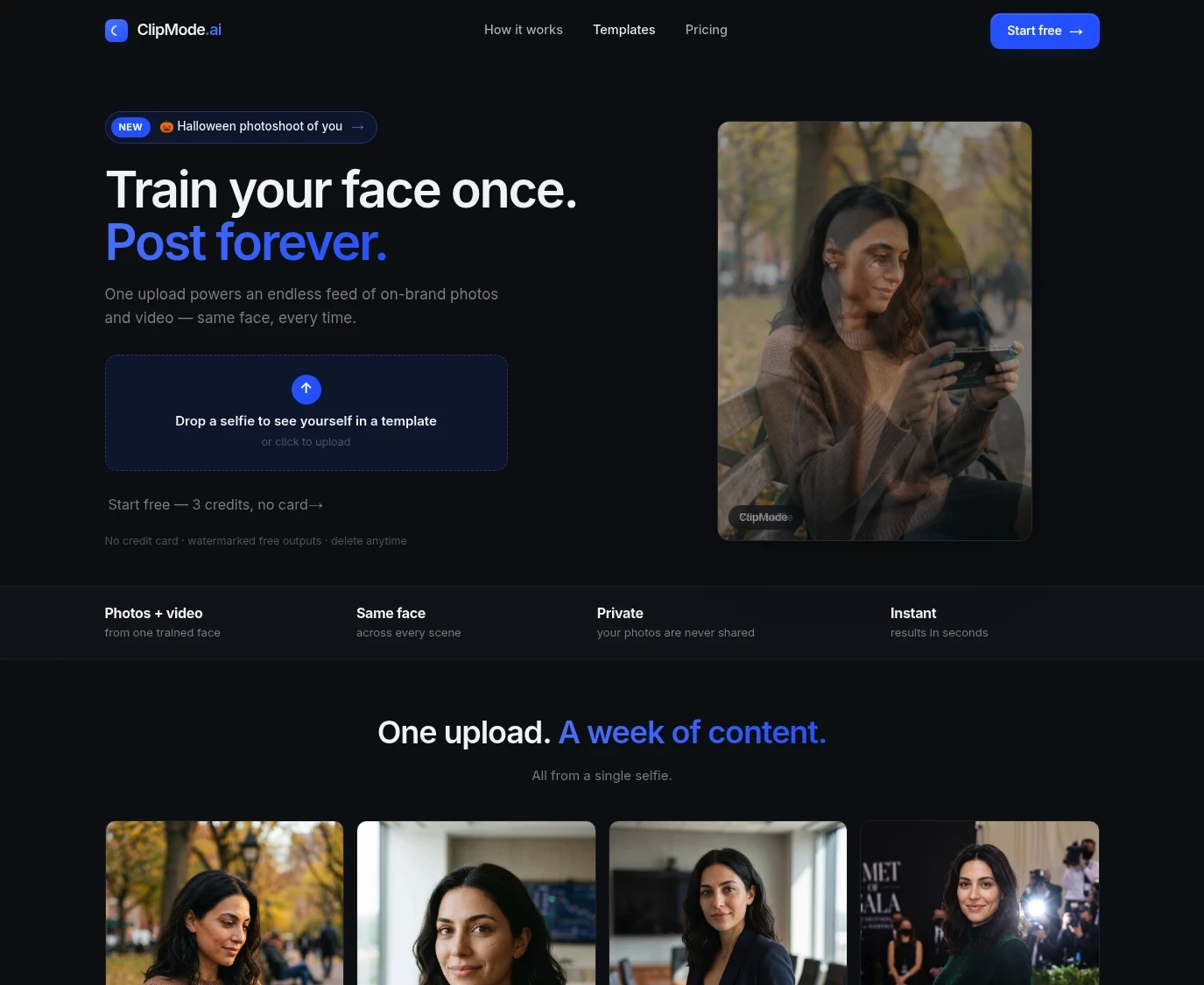The height and width of the screenshot is (985, 1204).
Task: Click 'A week of content.' heading
Action: point(692,733)
